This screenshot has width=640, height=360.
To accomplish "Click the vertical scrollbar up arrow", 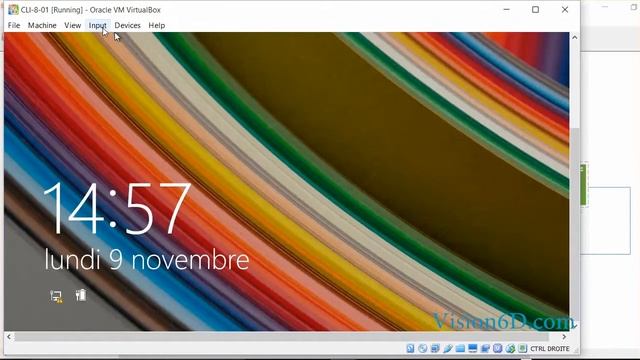I will (574, 38).
